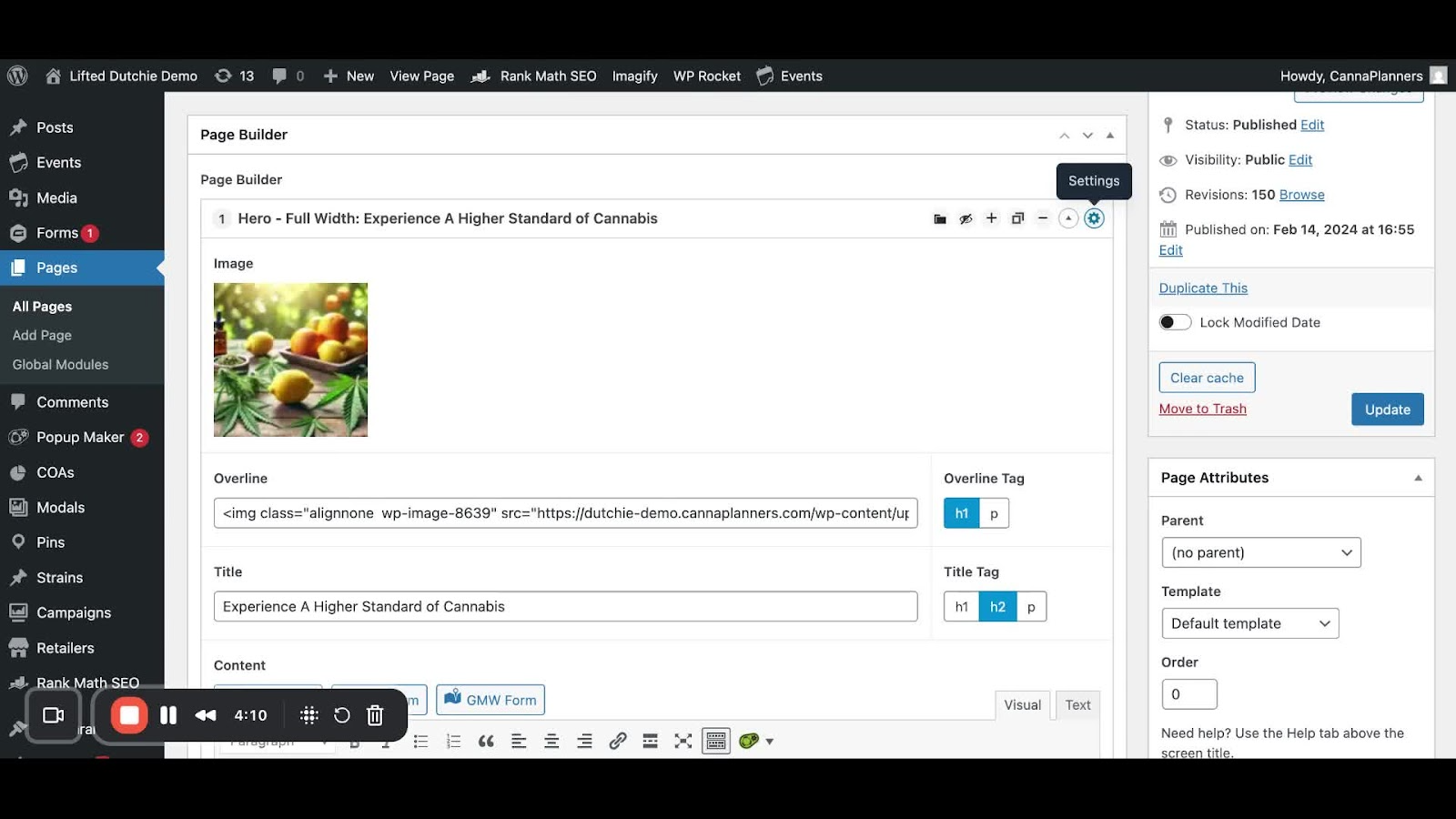Open recorder grid options
The width and height of the screenshot is (1456, 819).
click(x=308, y=715)
